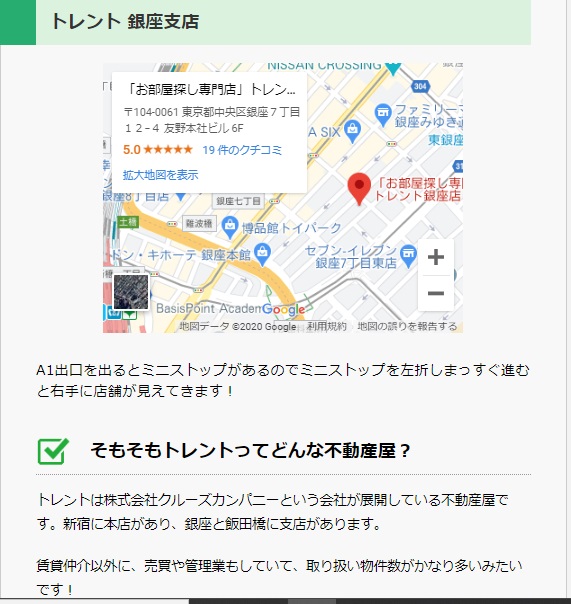Zoom out the map with minus button
Image resolution: width=571 pixels, height=604 pixels.
click(x=436, y=293)
